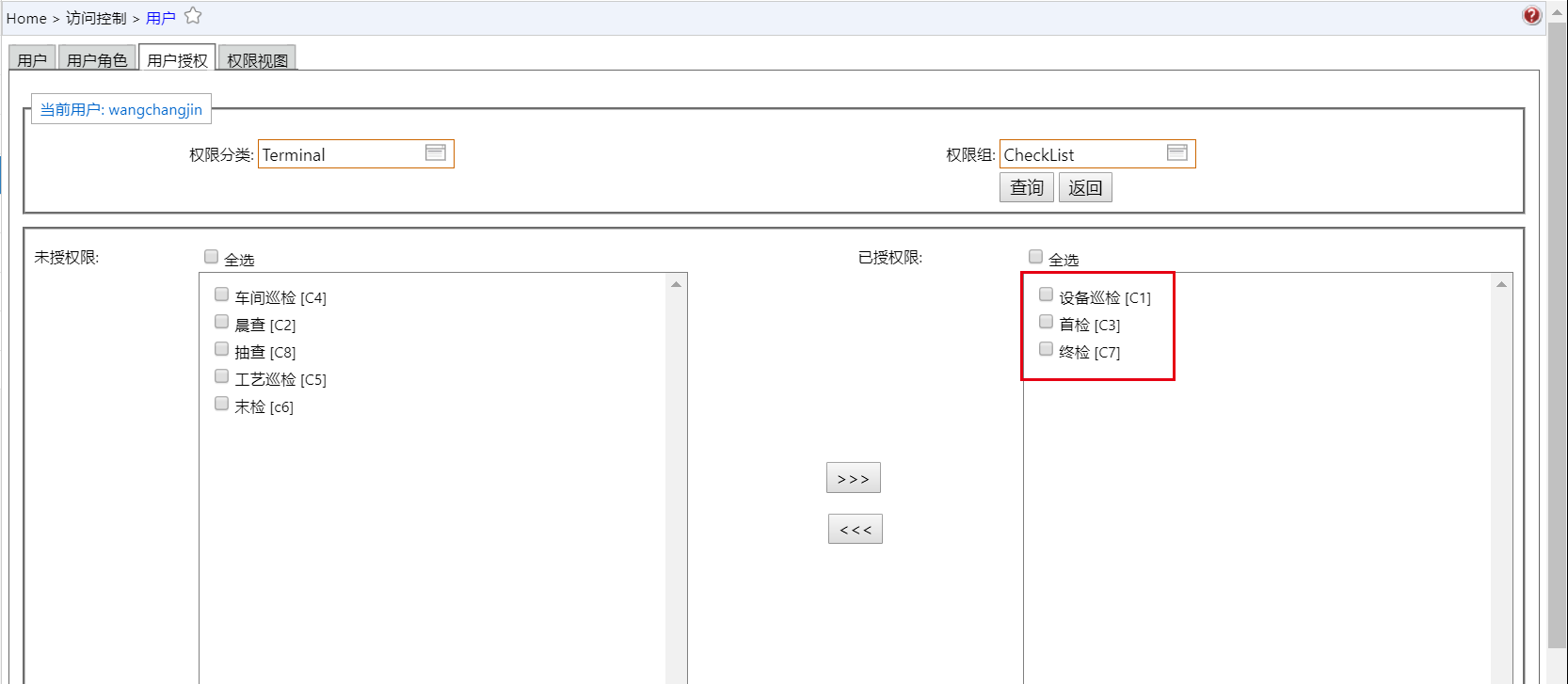1568x684 pixels.
Task: Open the red help question mark icon
Action: pyautogui.click(x=1531, y=15)
